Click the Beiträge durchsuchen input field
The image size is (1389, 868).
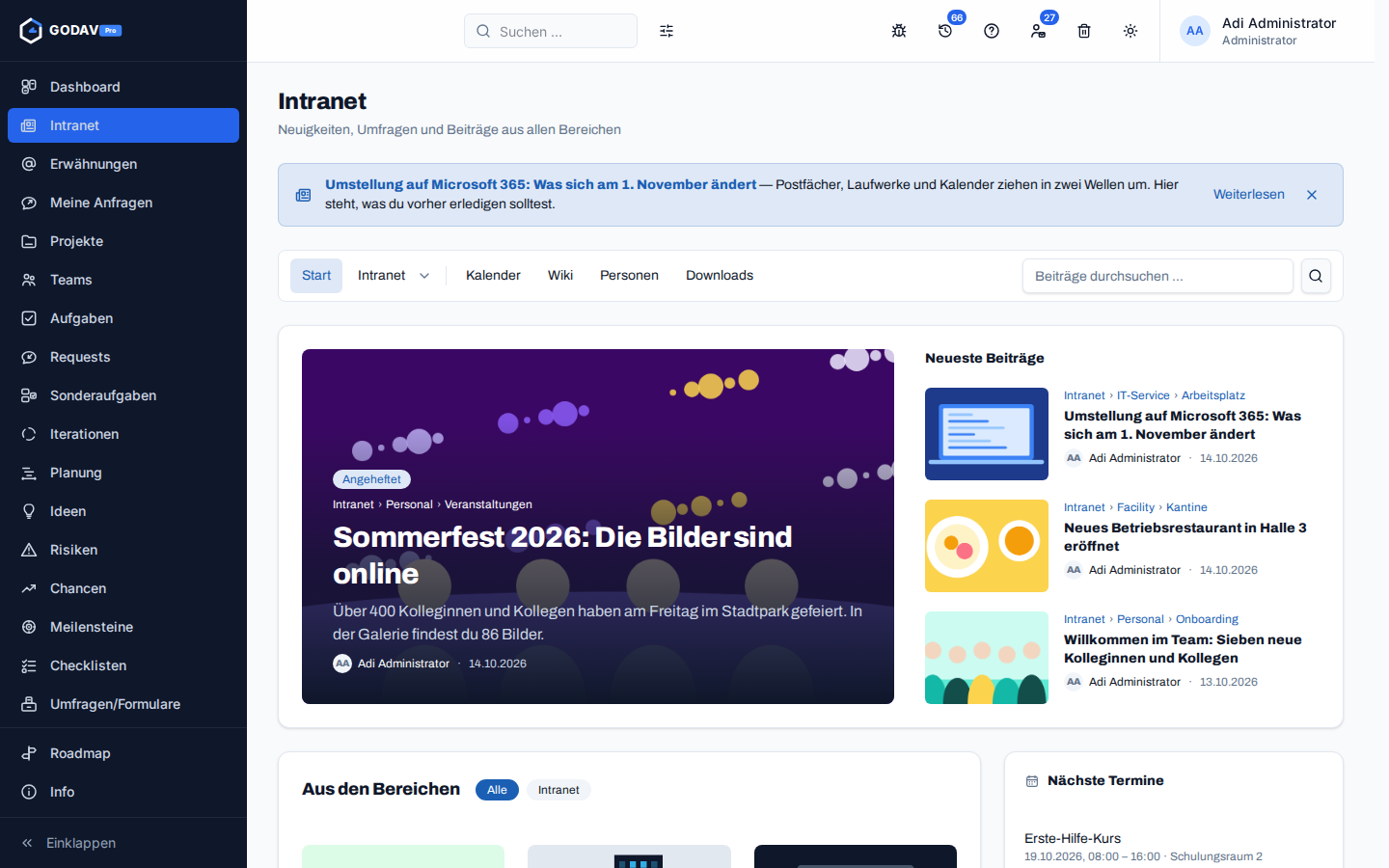coord(1157,276)
